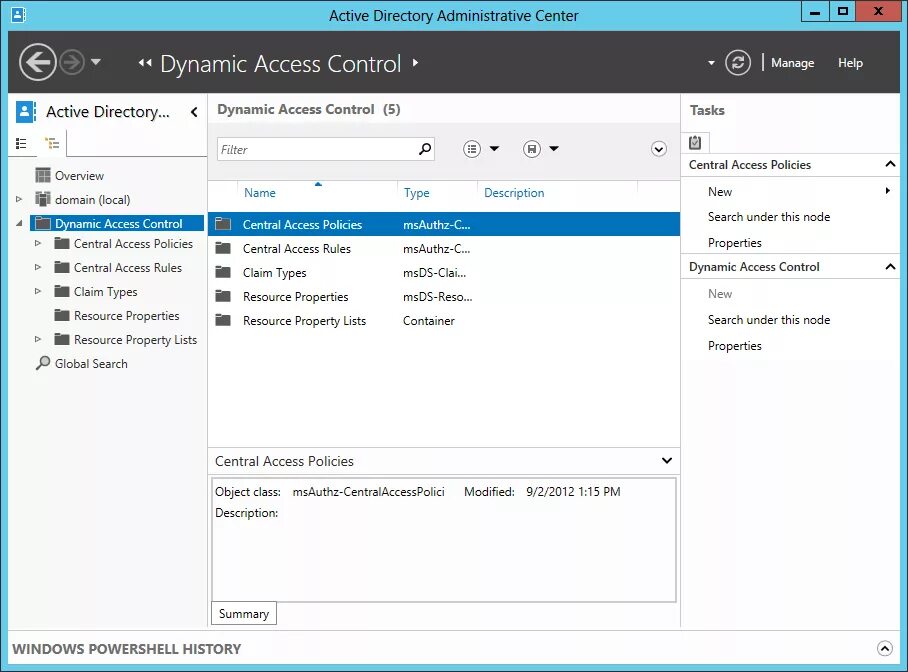Click the forward navigation arrow button
908x672 pixels.
[x=72, y=62]
